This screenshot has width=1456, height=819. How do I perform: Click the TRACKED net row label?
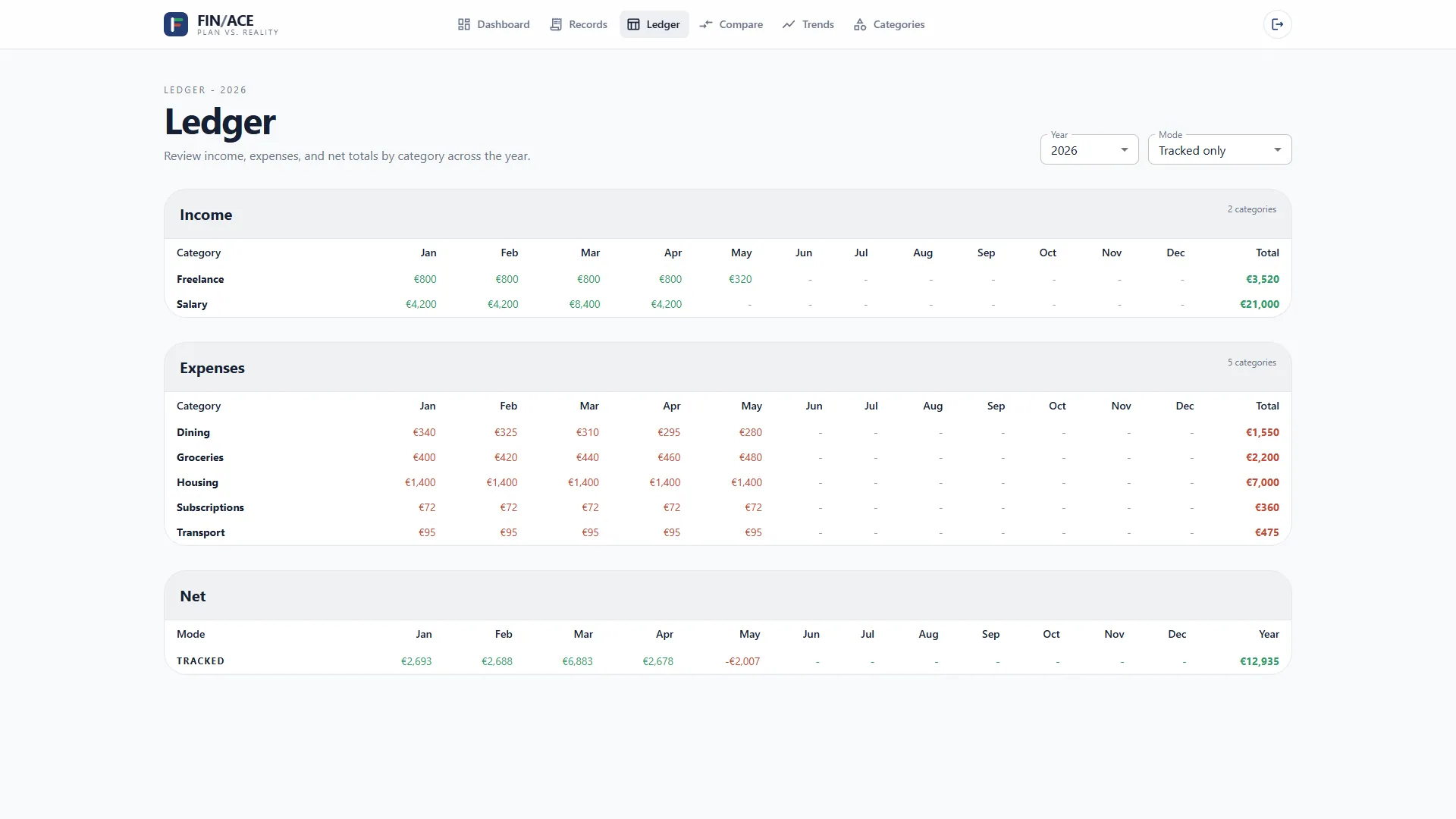[x=200, y=661]
